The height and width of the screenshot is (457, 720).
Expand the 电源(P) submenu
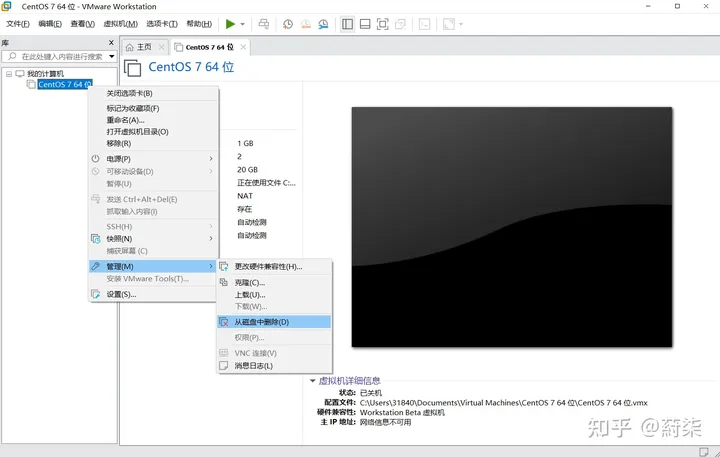pyautogui.click(x=152, y=159)
